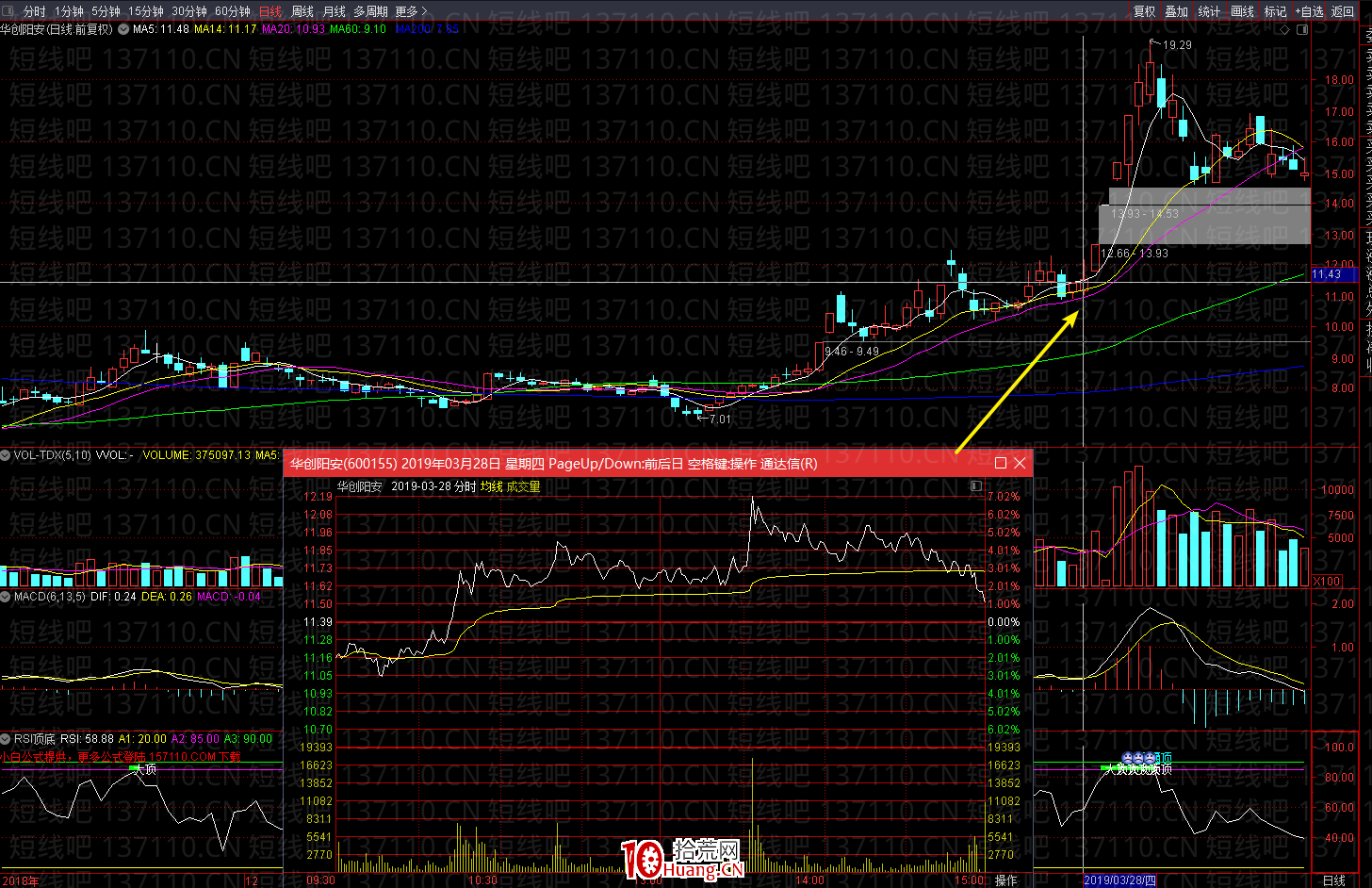Click the MA20: 10.93 value label
The width and height of the screenshot is (1372, 888).
pyautogui.click(x=293, y=29)
